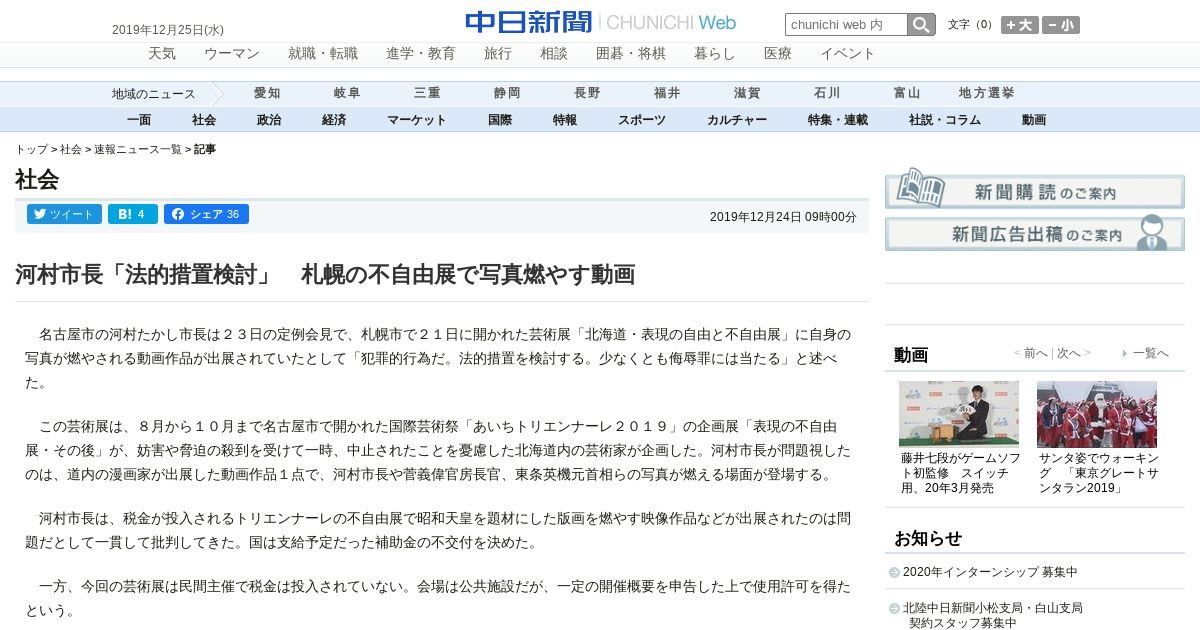1200x630 pixels.
Task: Click 社会 breadcrumb link
Action: point(71,149)
